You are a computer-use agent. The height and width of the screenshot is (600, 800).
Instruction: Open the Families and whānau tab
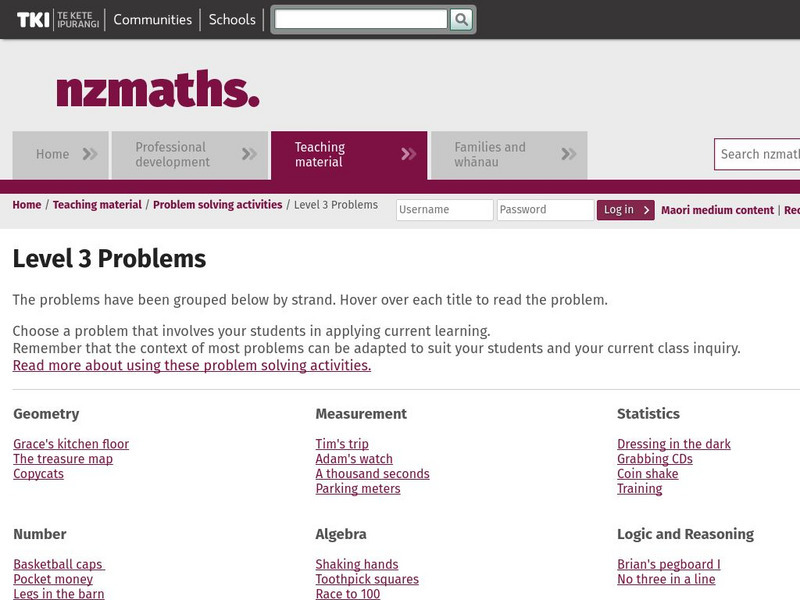pos(509,155)
